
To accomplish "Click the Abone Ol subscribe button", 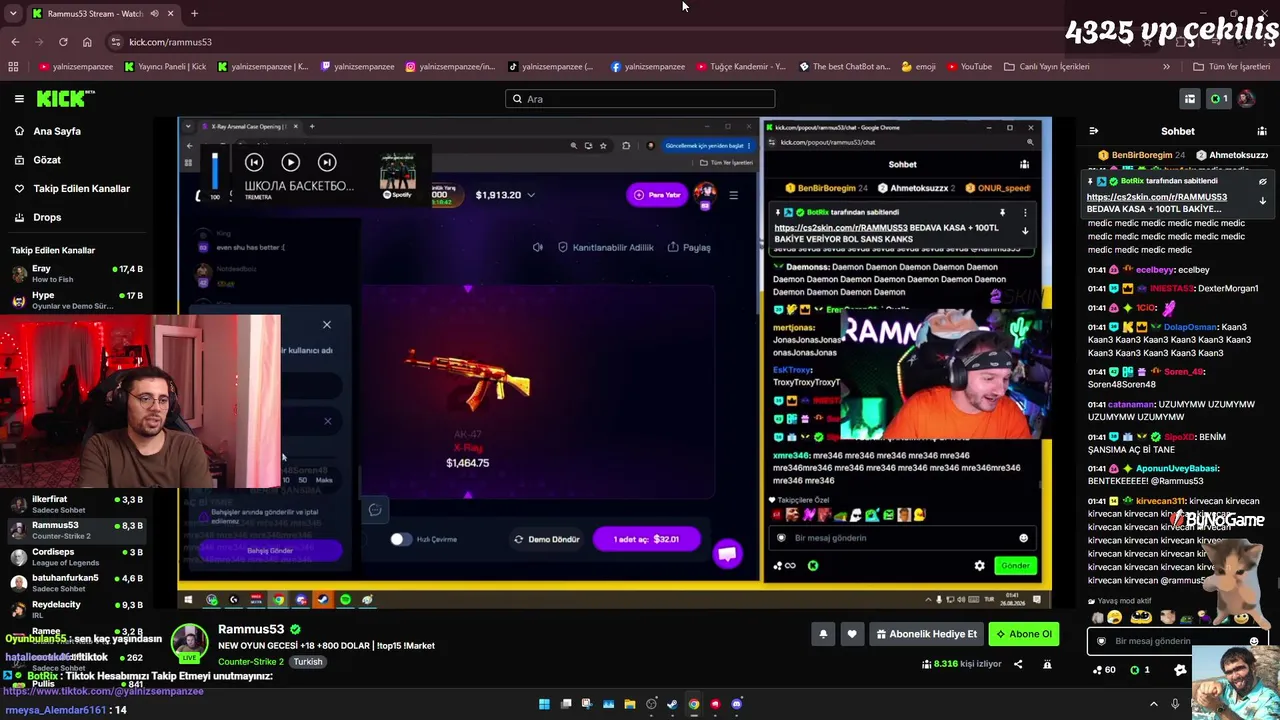I will [x=1024, y=634].
